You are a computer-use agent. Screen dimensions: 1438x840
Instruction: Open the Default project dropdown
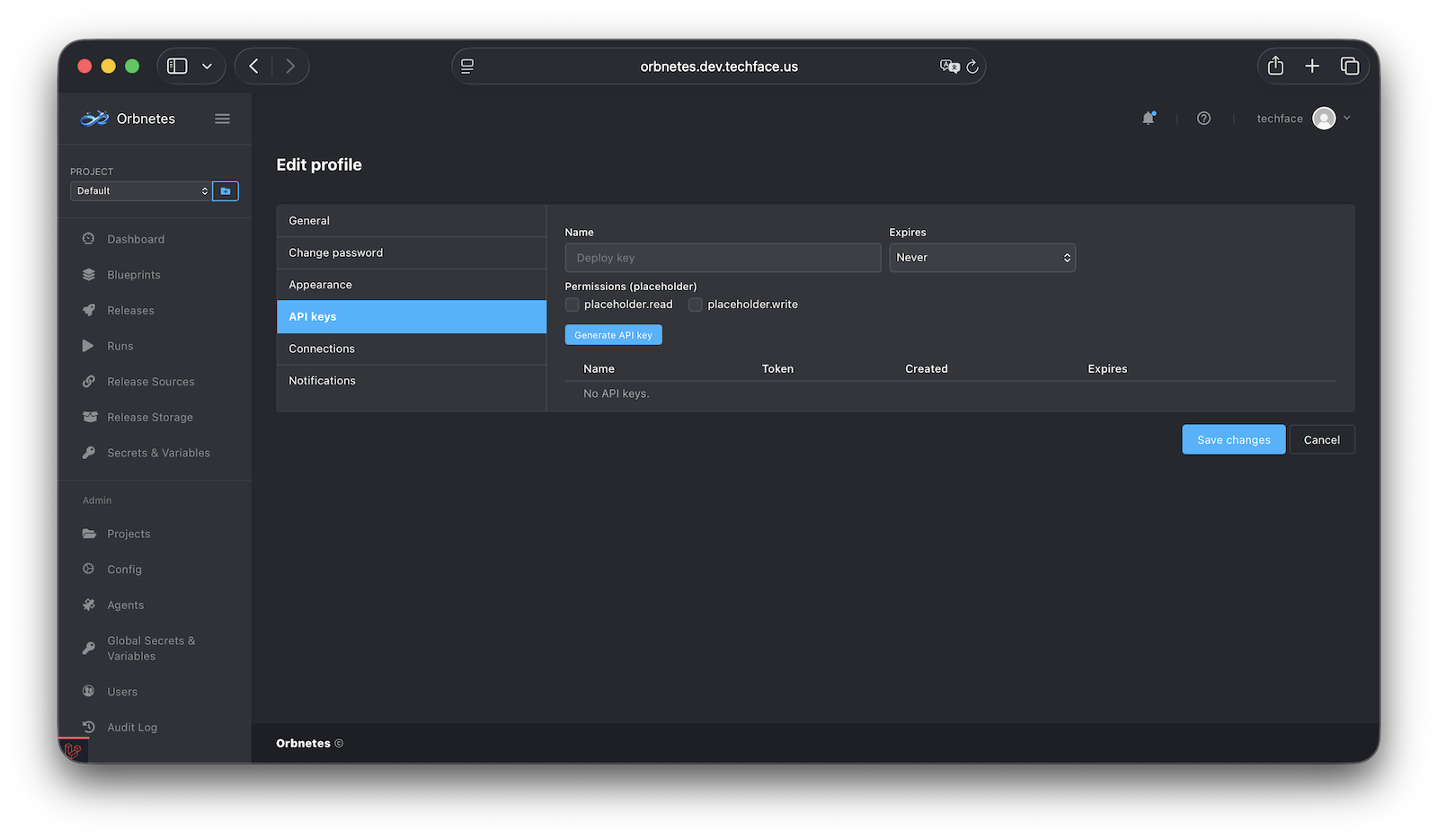[140, 190]
